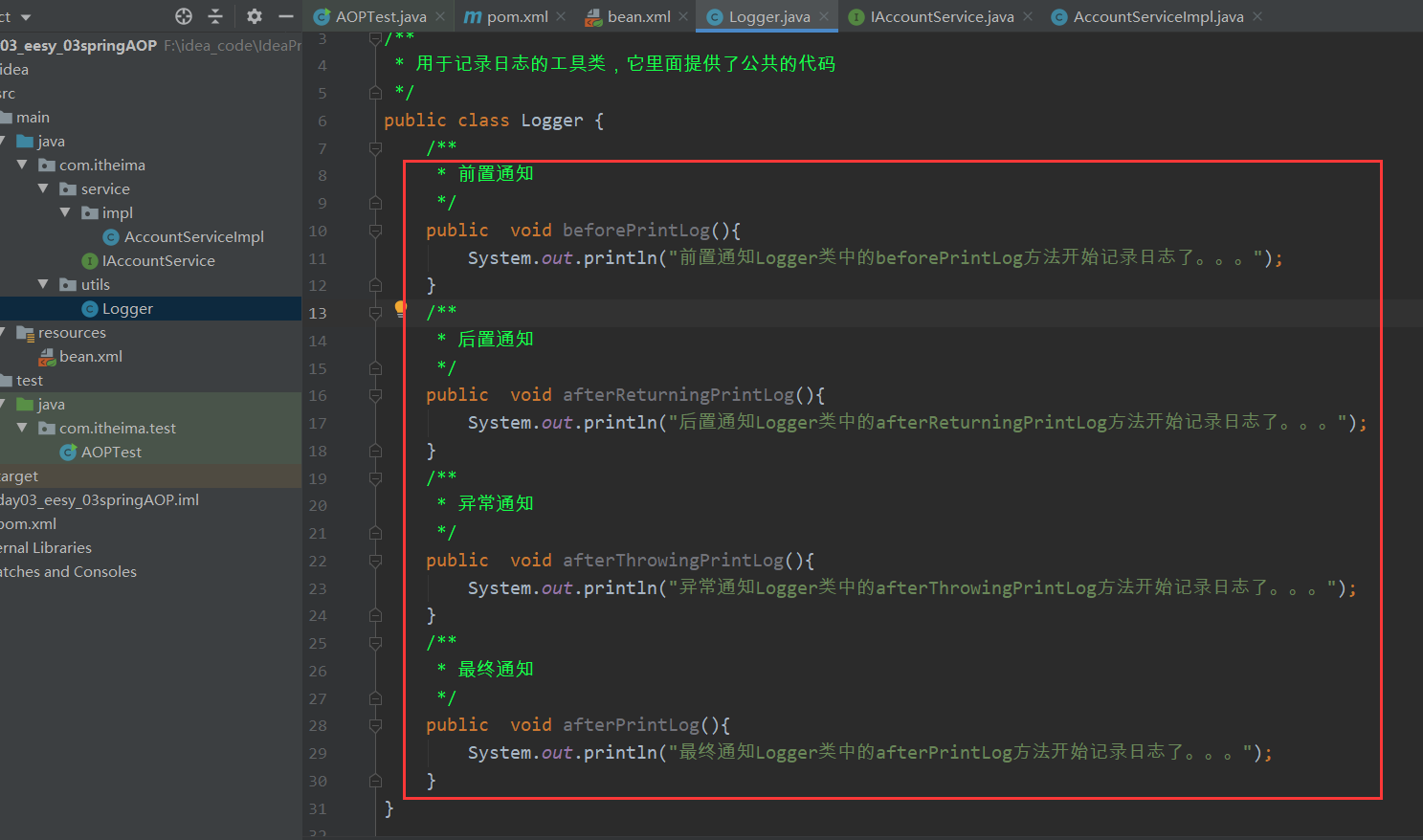This screenshot has height=840, width=1423.
Task: Fold the afterThrowingPrintLog method at line 22
Action: (x=375, y=561)
